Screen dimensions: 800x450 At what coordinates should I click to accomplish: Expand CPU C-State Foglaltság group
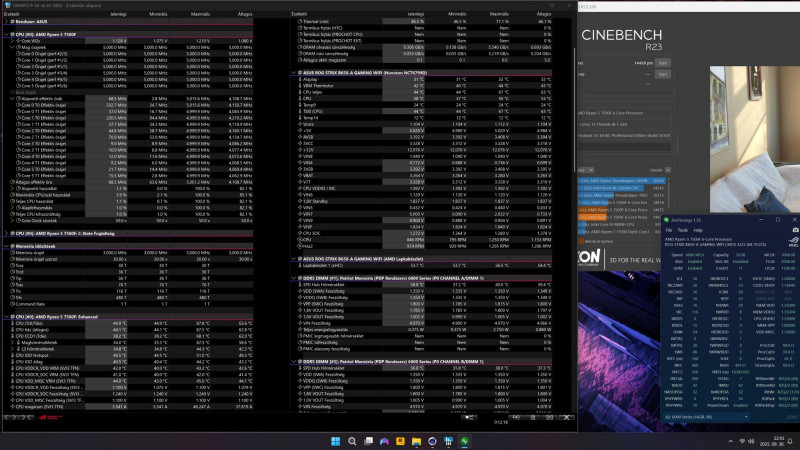[x=6, y=233]
